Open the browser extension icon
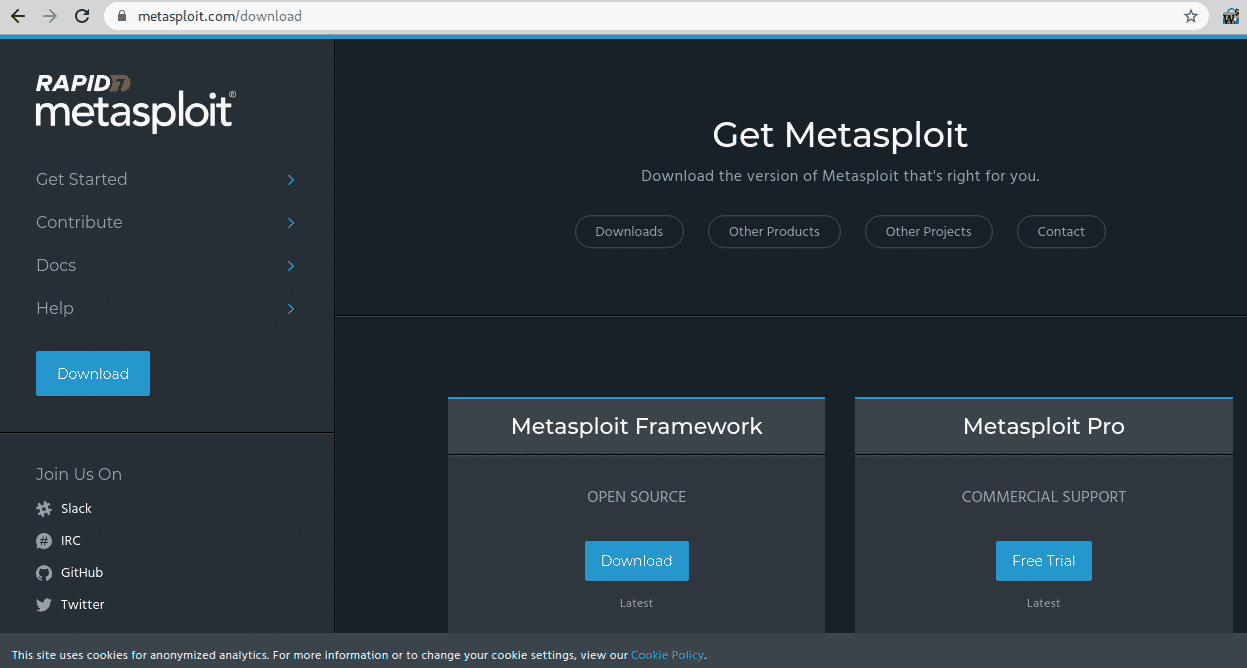The width and height of the screenshot is (1247, 668). pyautogui.click(x=1230, y=16)
